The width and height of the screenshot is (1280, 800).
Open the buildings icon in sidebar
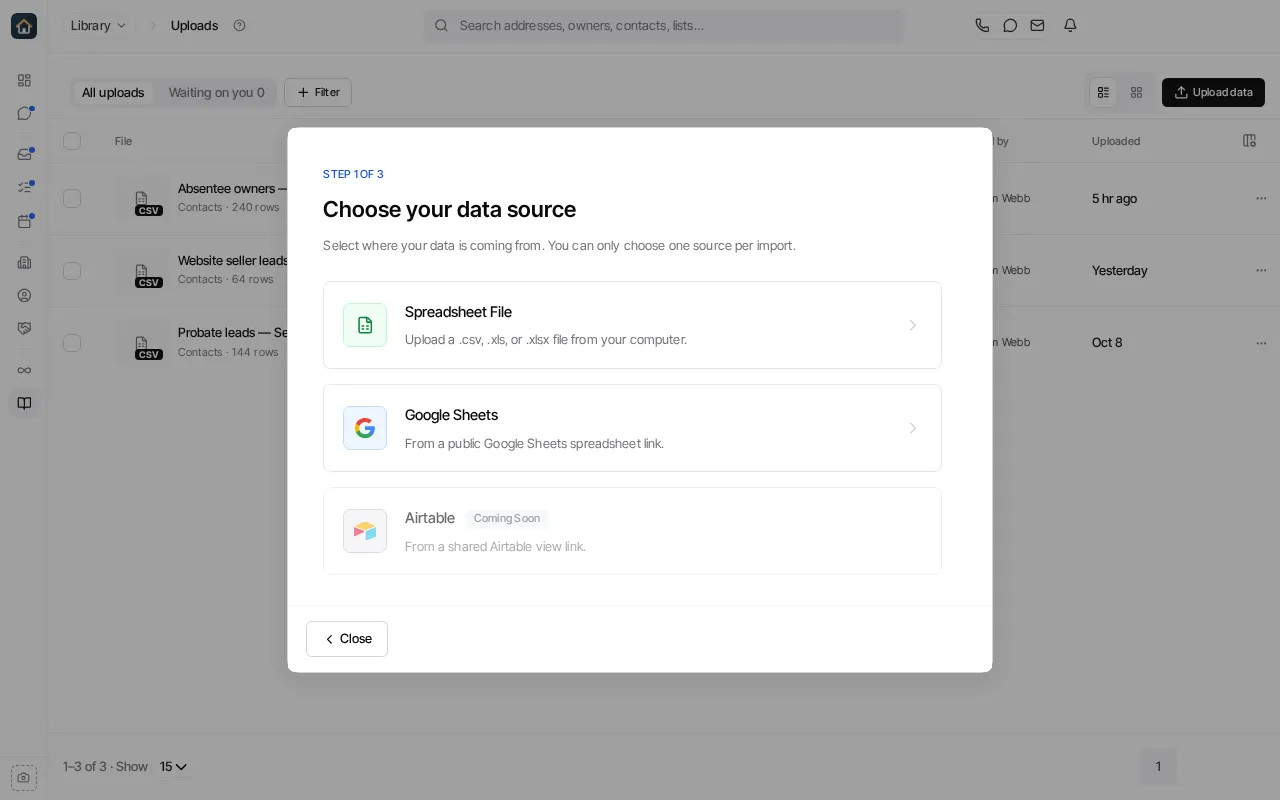[24, 262]
